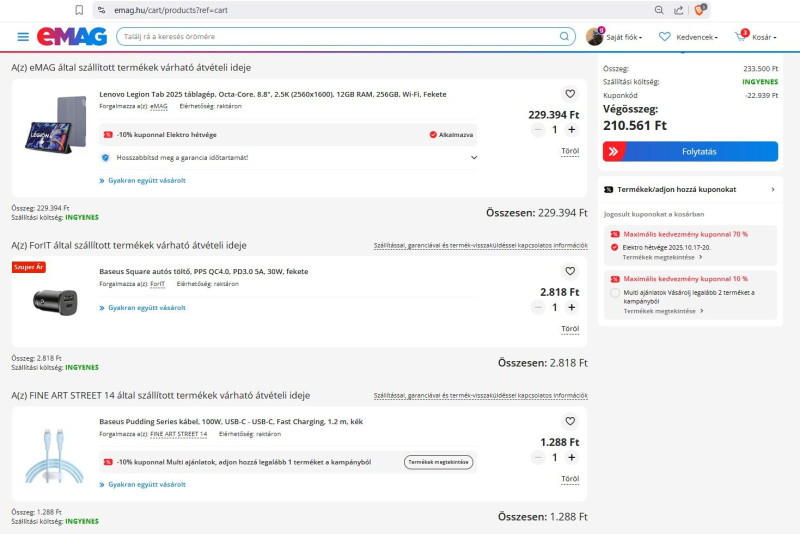Image resolution: width=800 pixels, height=534 pixels.
Task: Open the Saját fiók account dropdown
Action: point(623,37)
